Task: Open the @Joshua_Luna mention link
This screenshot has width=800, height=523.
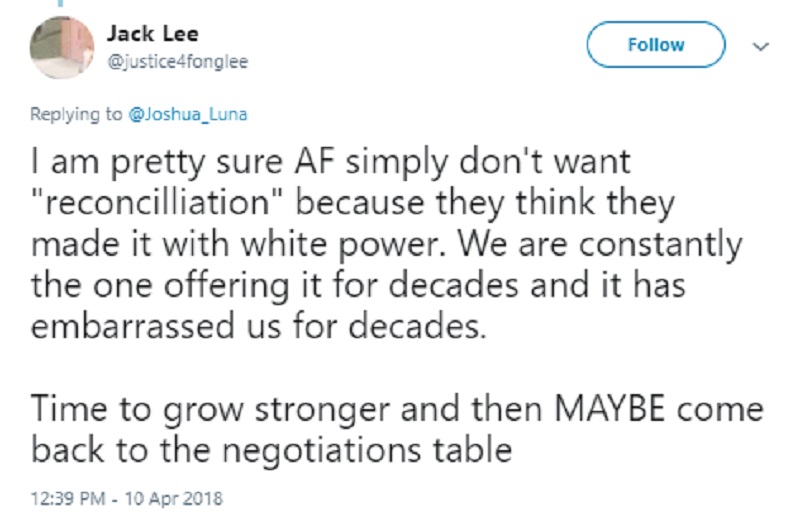Action: tap(188, 114)
